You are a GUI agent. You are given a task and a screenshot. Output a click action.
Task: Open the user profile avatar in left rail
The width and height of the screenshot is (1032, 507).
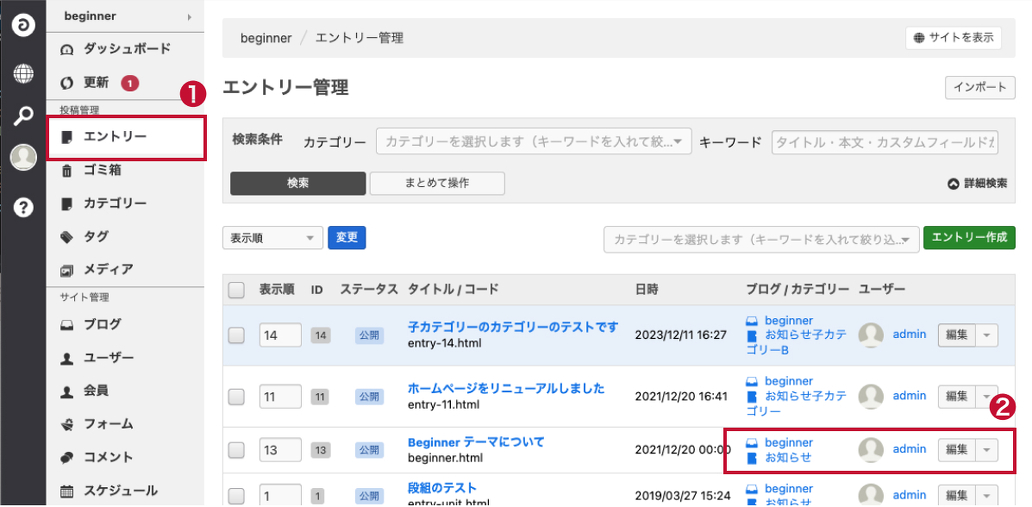[23, 158]
